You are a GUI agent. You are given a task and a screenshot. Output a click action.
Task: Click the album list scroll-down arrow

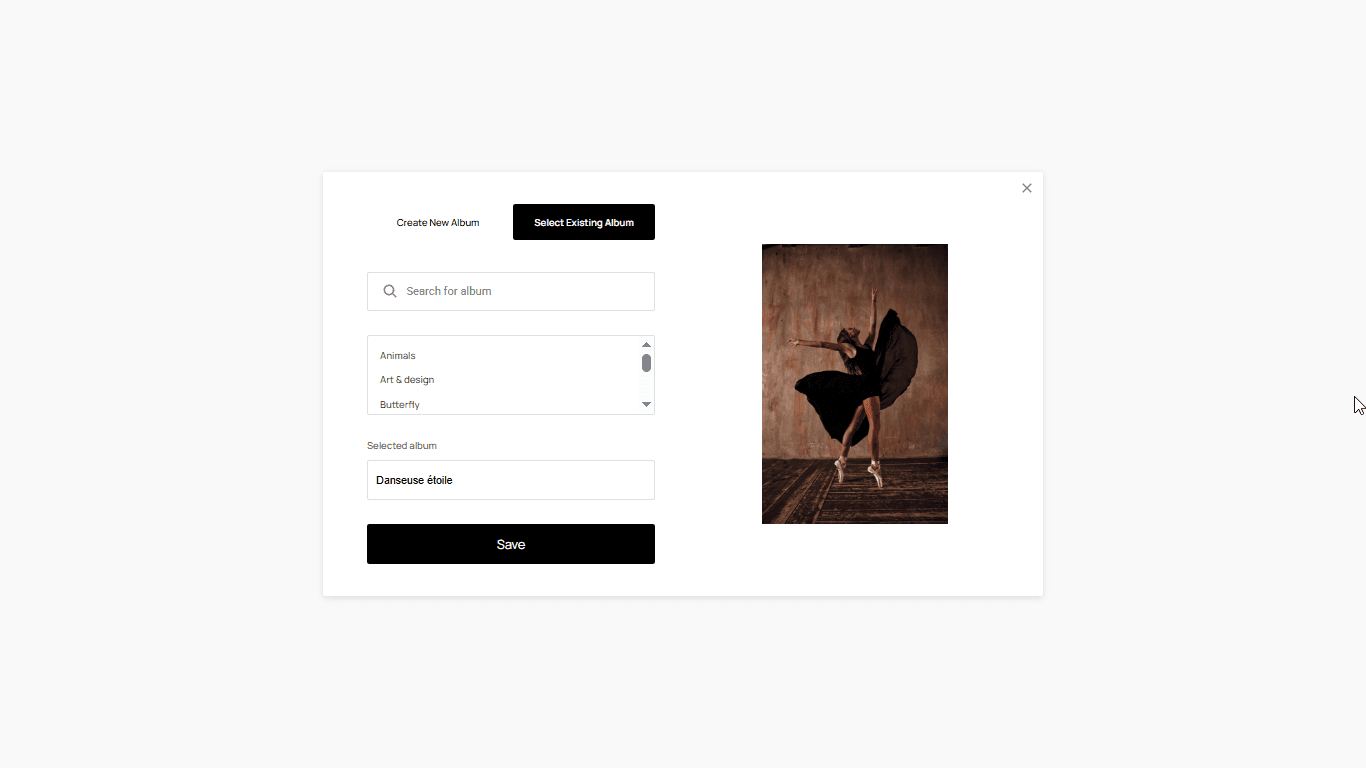[646, 404]
